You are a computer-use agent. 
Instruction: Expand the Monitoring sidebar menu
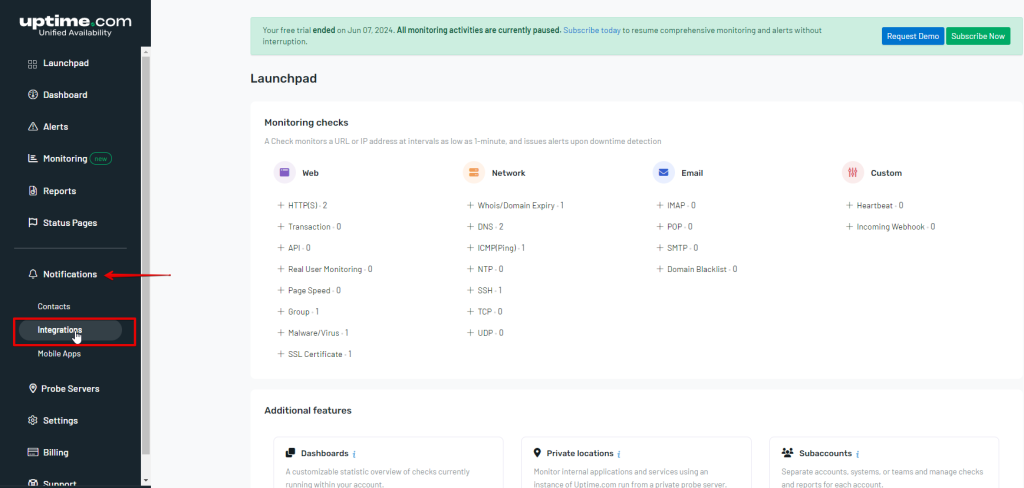(65, 159)
